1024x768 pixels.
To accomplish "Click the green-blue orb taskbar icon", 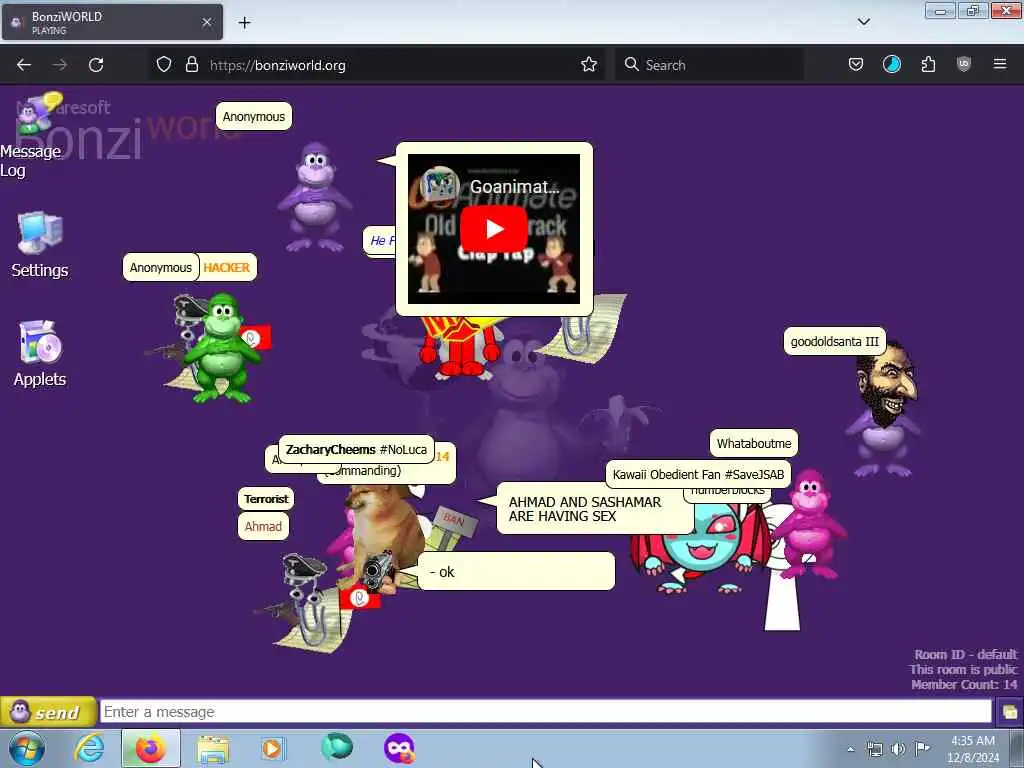I will [336, 747].
